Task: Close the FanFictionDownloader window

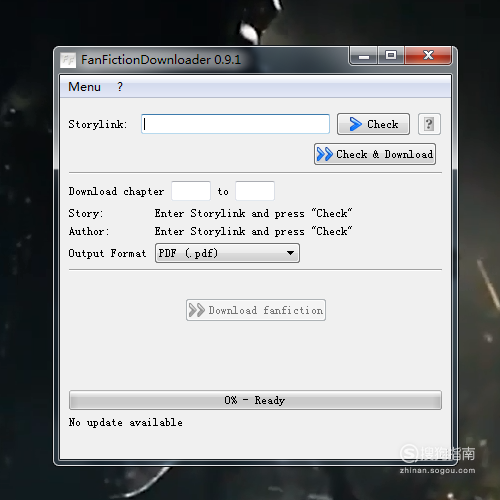Action: 428,56
